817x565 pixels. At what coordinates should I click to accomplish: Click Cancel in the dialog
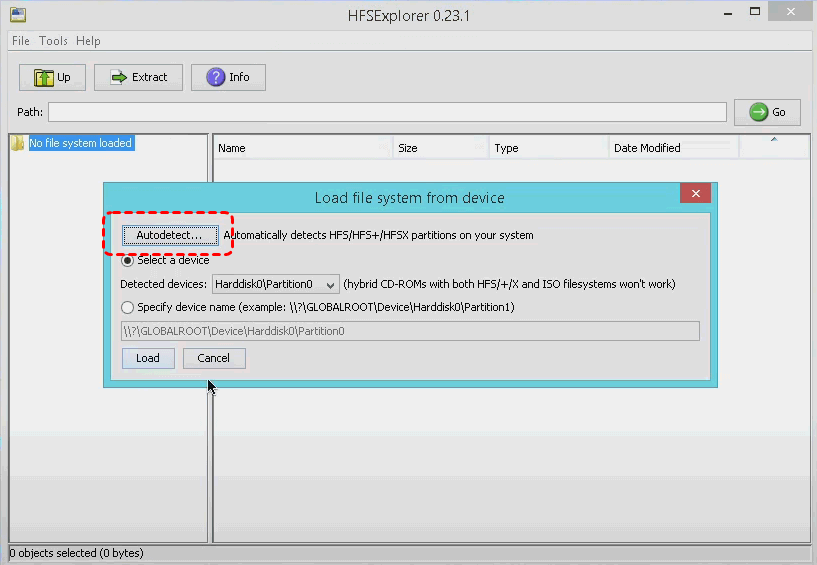[x=213, y=358]
